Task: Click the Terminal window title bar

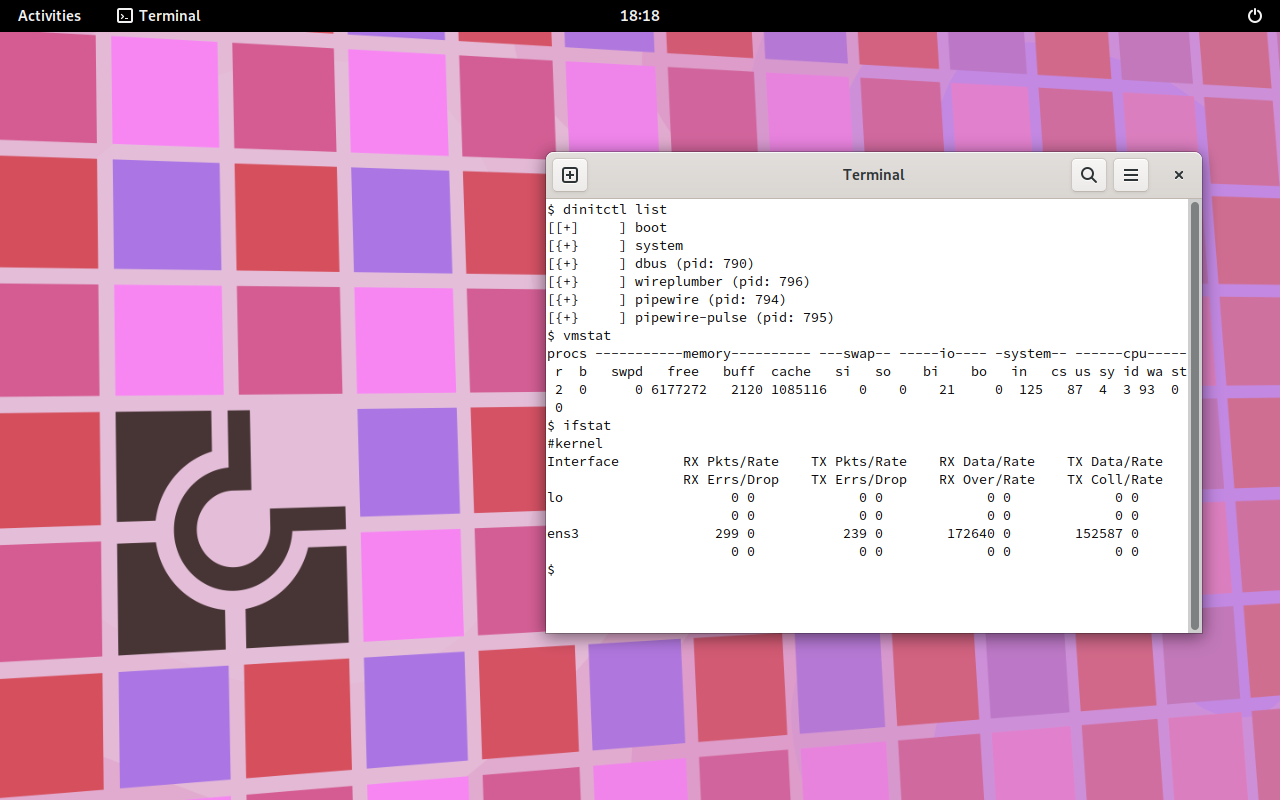Action: tap(873, 175)
